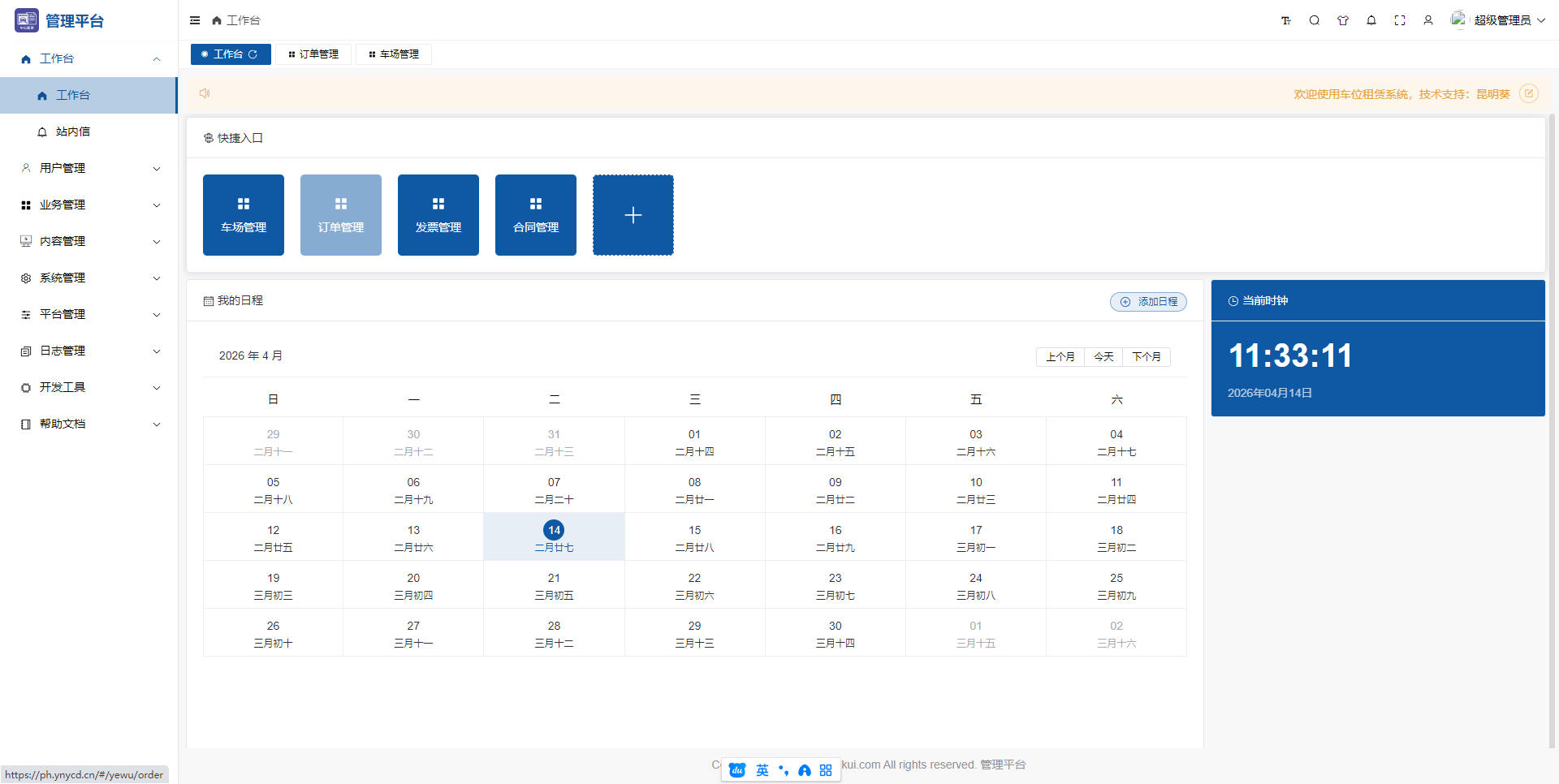Open notifications bell in the header
1559x784 pixels.
click(1371, 20)
